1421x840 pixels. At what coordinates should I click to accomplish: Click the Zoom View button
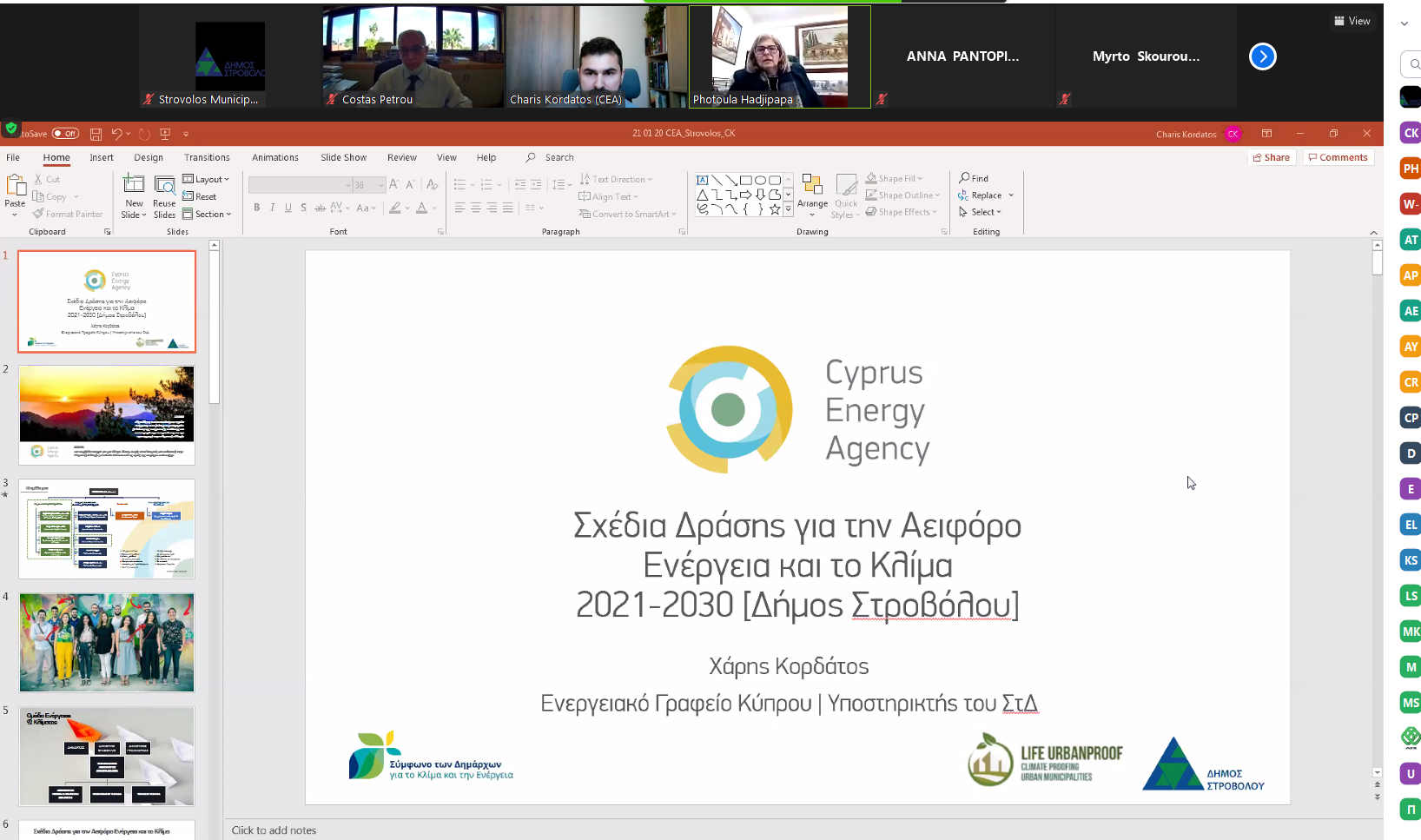coord(1352,21)
